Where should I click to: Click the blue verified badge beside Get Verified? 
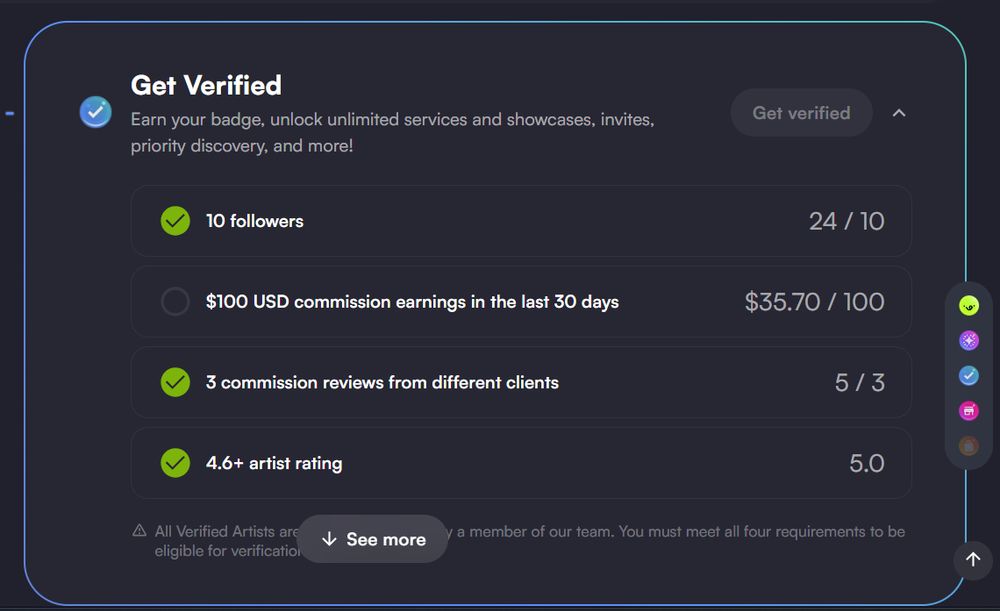(96, 112)
